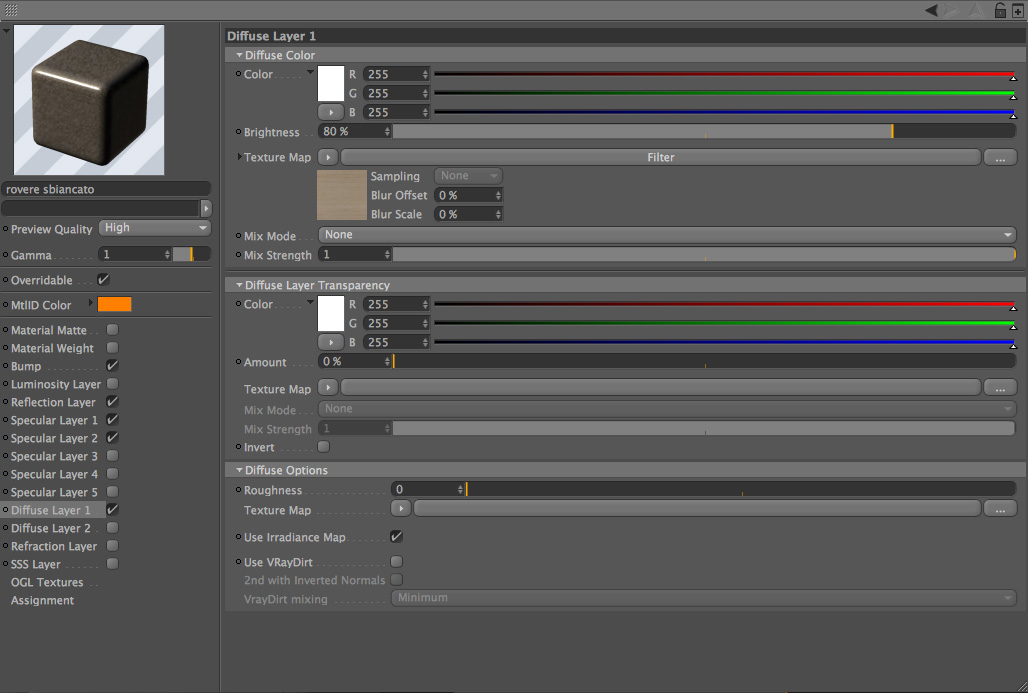Click ellipsis button beside Filter
This screenshot has height=693, width=1028.
1000,158
